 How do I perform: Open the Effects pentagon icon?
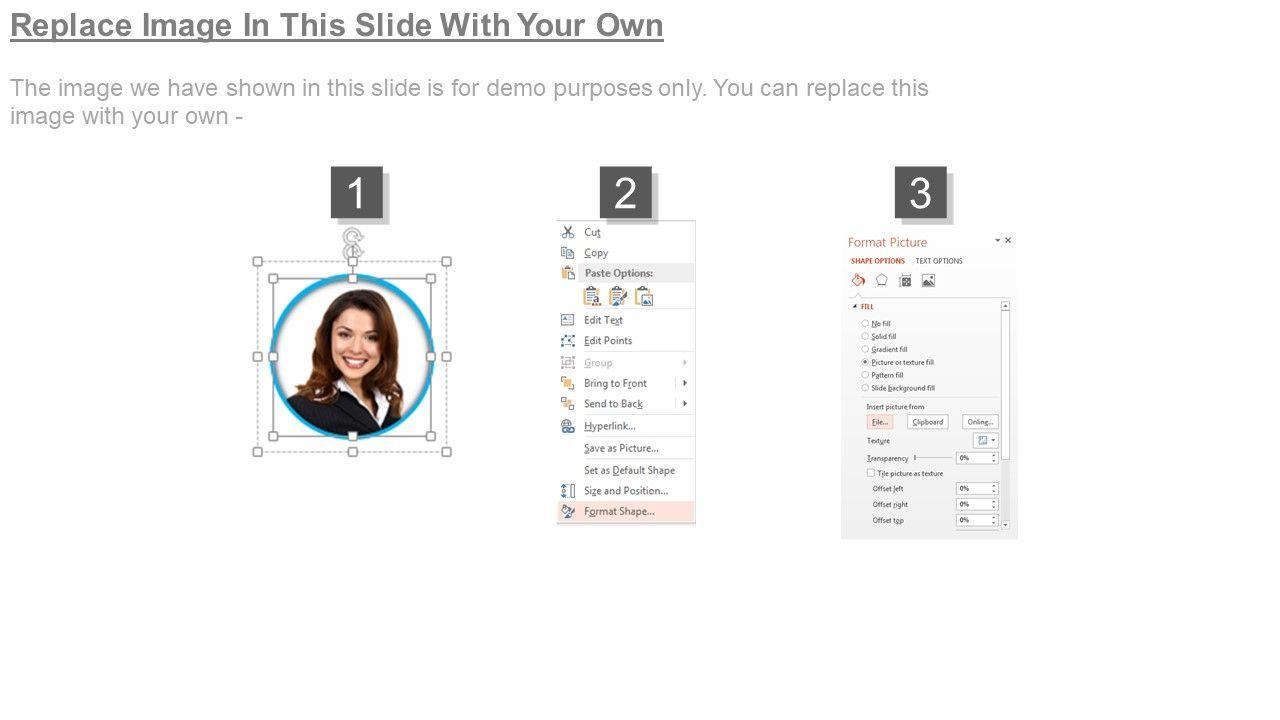click(x=881, y=281)
